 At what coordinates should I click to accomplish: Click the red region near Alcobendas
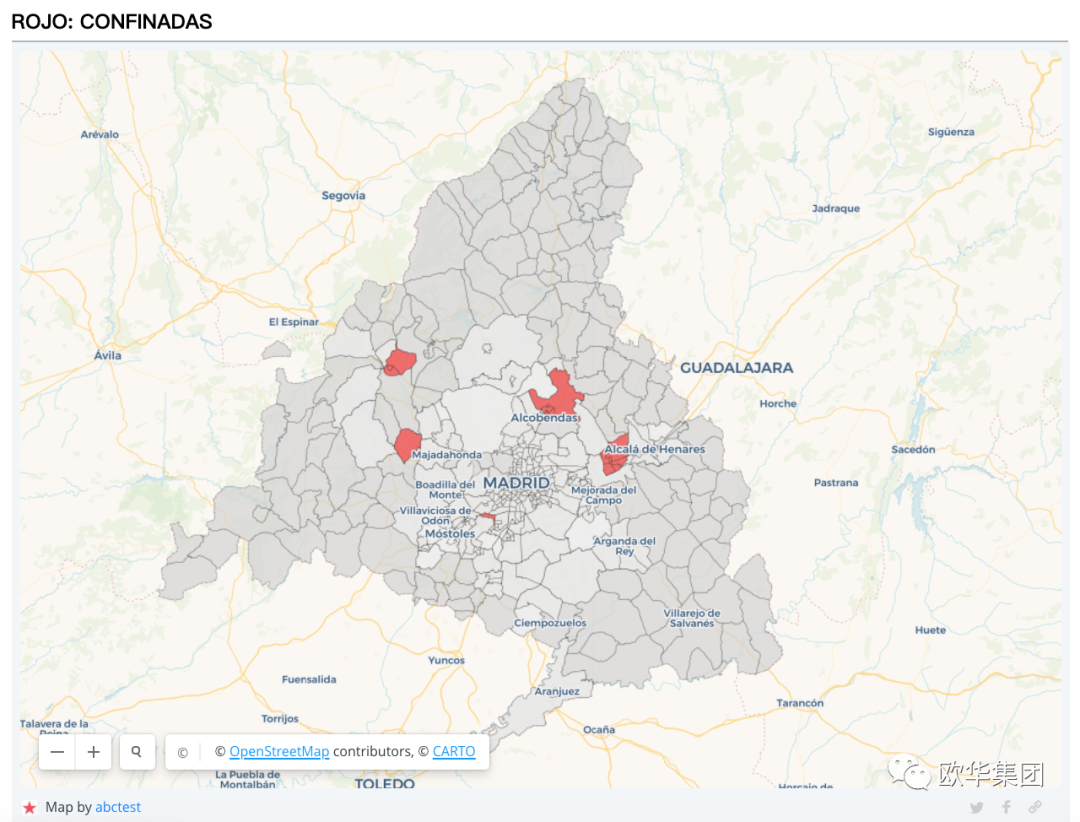pos(559,394)
